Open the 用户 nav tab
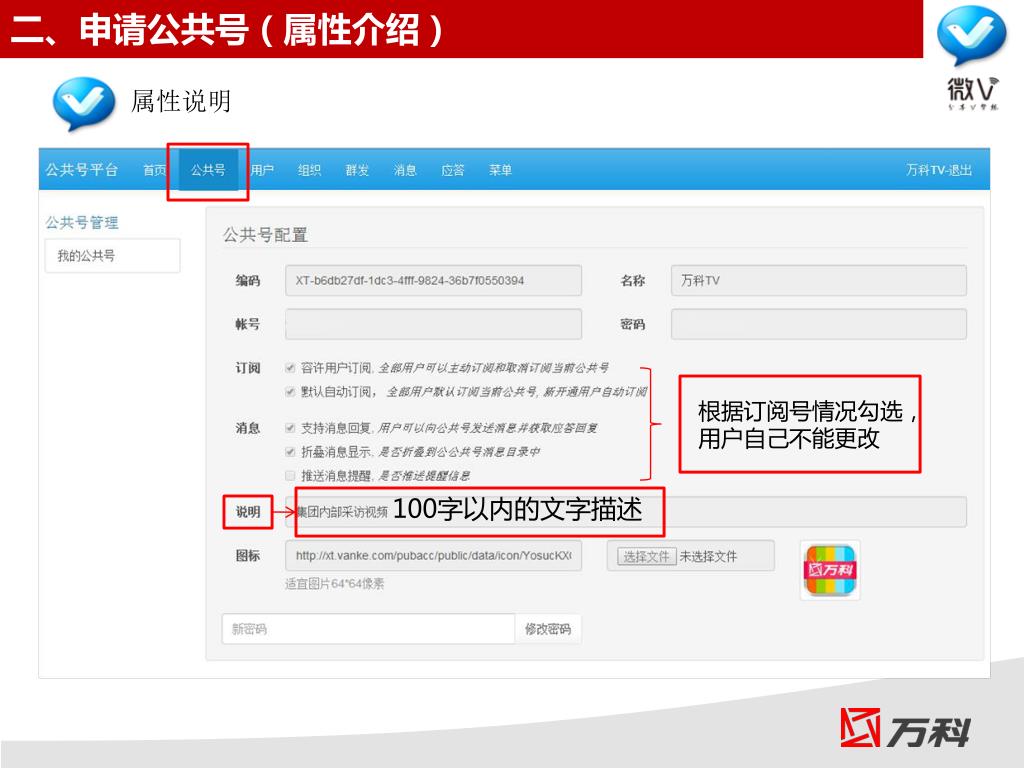The image size is (1024, 768). coord(262,170)
